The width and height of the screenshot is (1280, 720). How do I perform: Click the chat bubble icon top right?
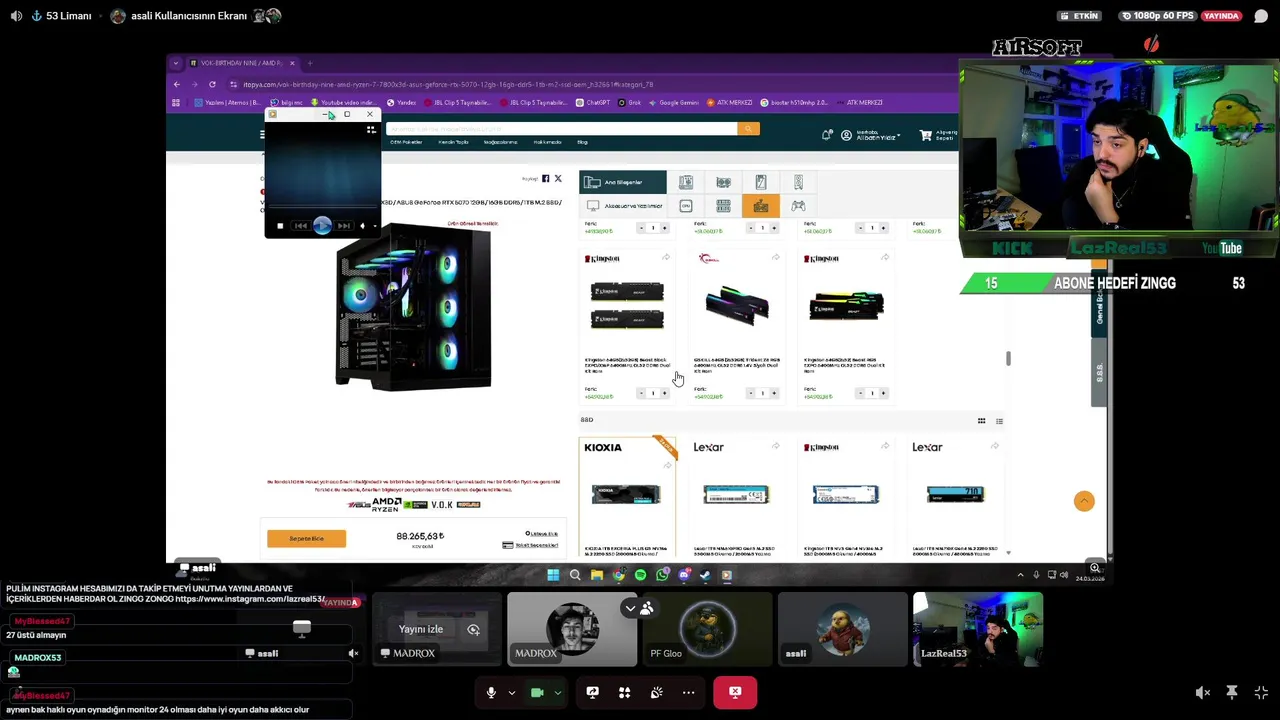(x=1261, y=16)
